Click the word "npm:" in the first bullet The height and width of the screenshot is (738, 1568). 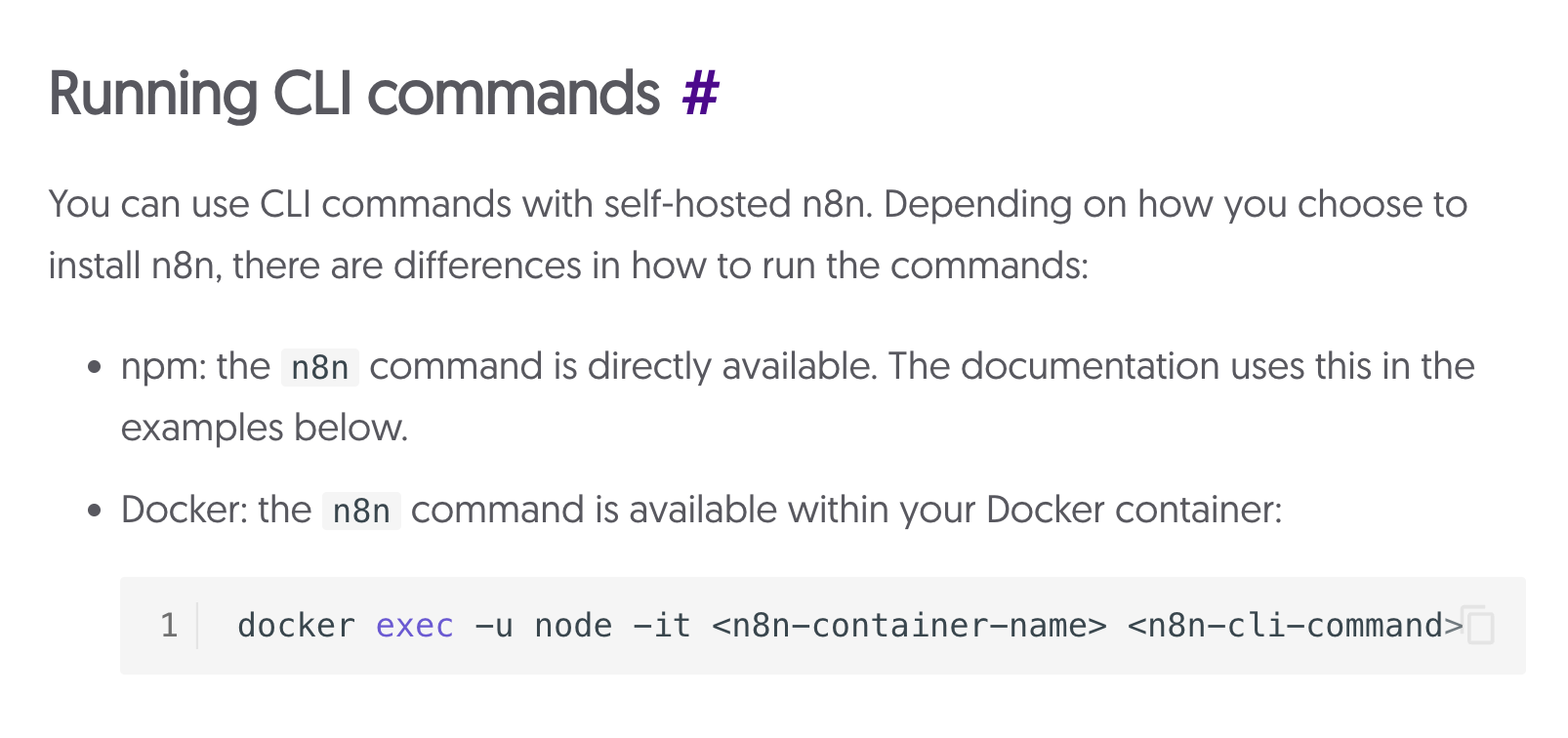[x=163, y=367]
